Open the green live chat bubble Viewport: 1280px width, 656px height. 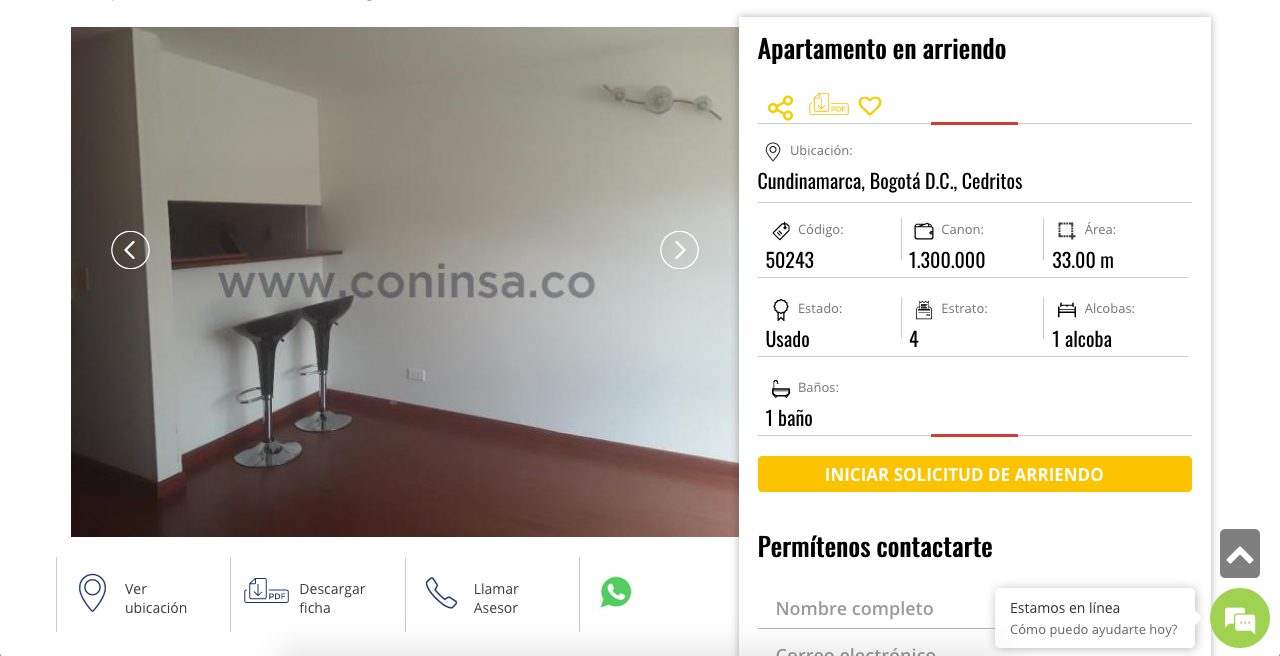[x=1240, y=618]
